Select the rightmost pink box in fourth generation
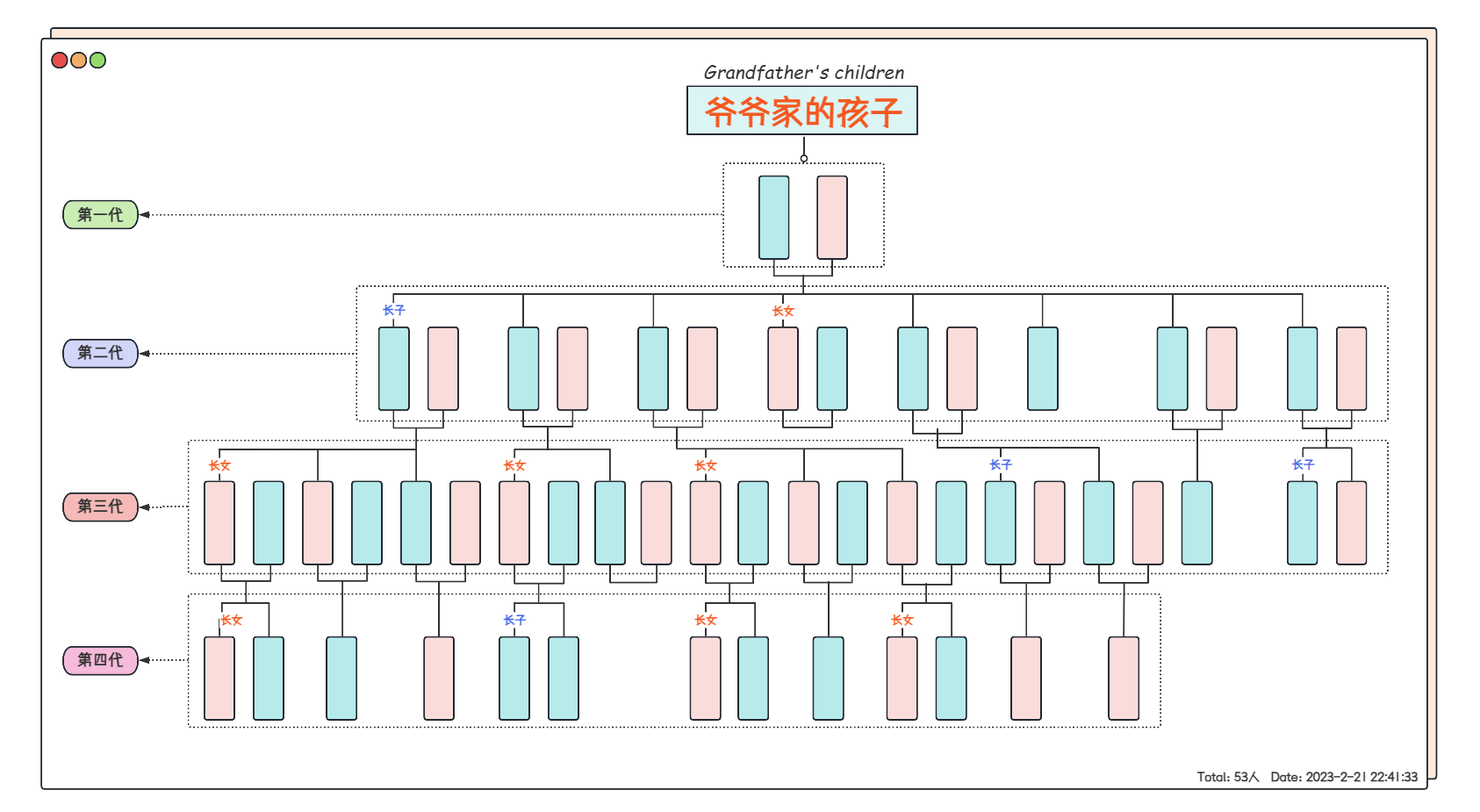Image resolution: width=1480 pixels, height=812 pixels. (1124, 679)
